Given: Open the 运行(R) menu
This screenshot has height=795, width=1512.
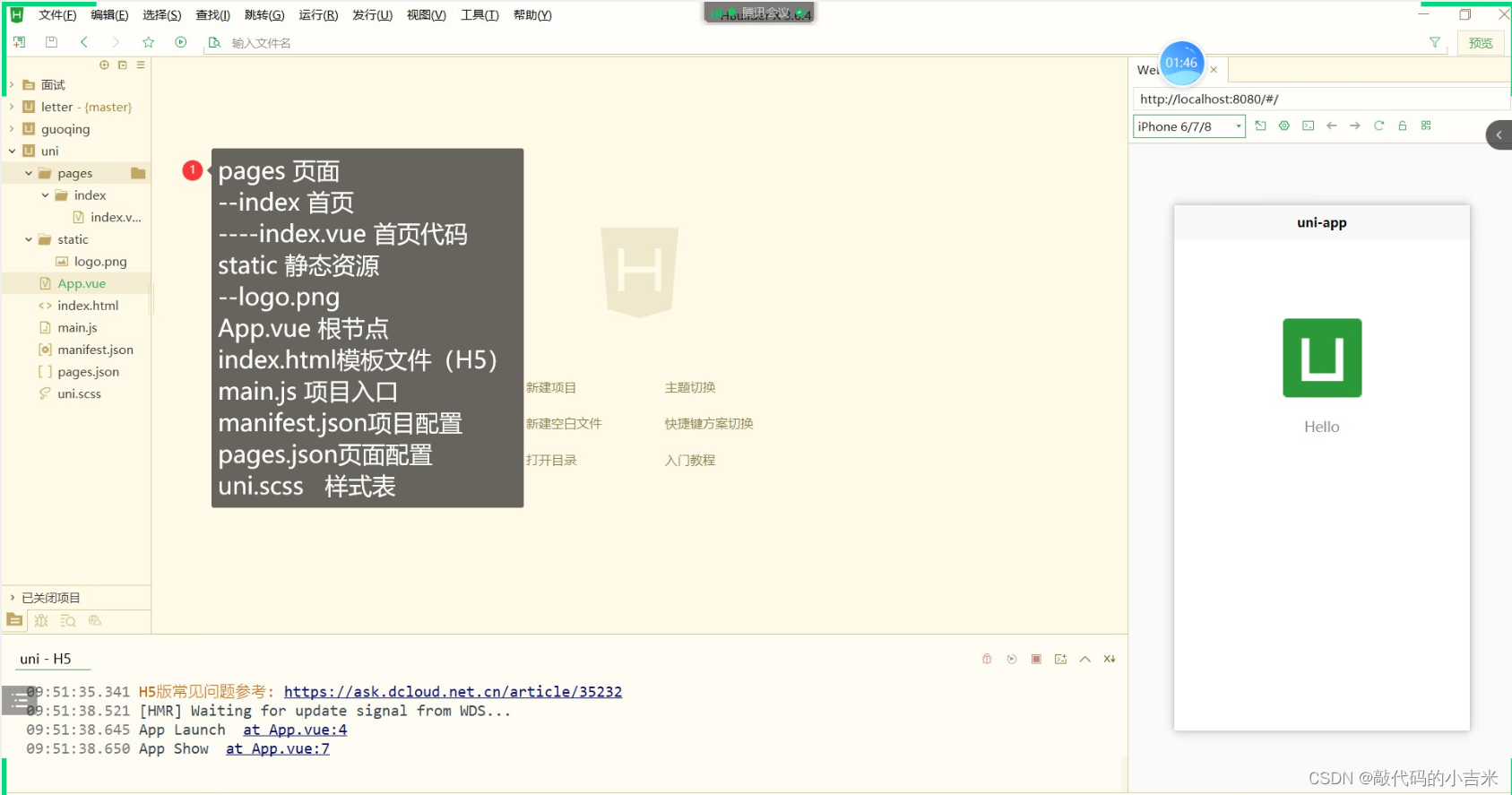Looking at the screenshot, I should [318, 15].
